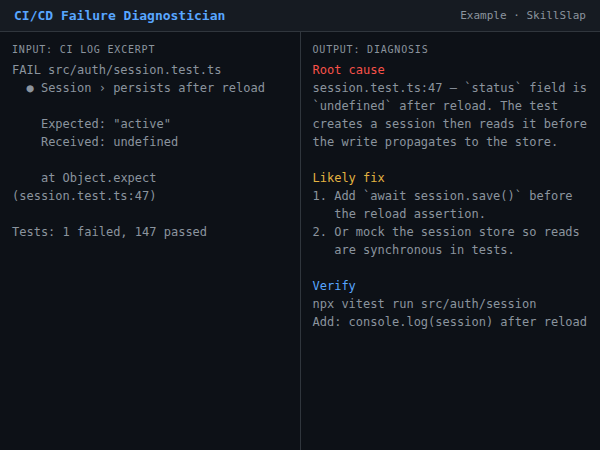Click the npx vitest run command

(x=424, y=304)
